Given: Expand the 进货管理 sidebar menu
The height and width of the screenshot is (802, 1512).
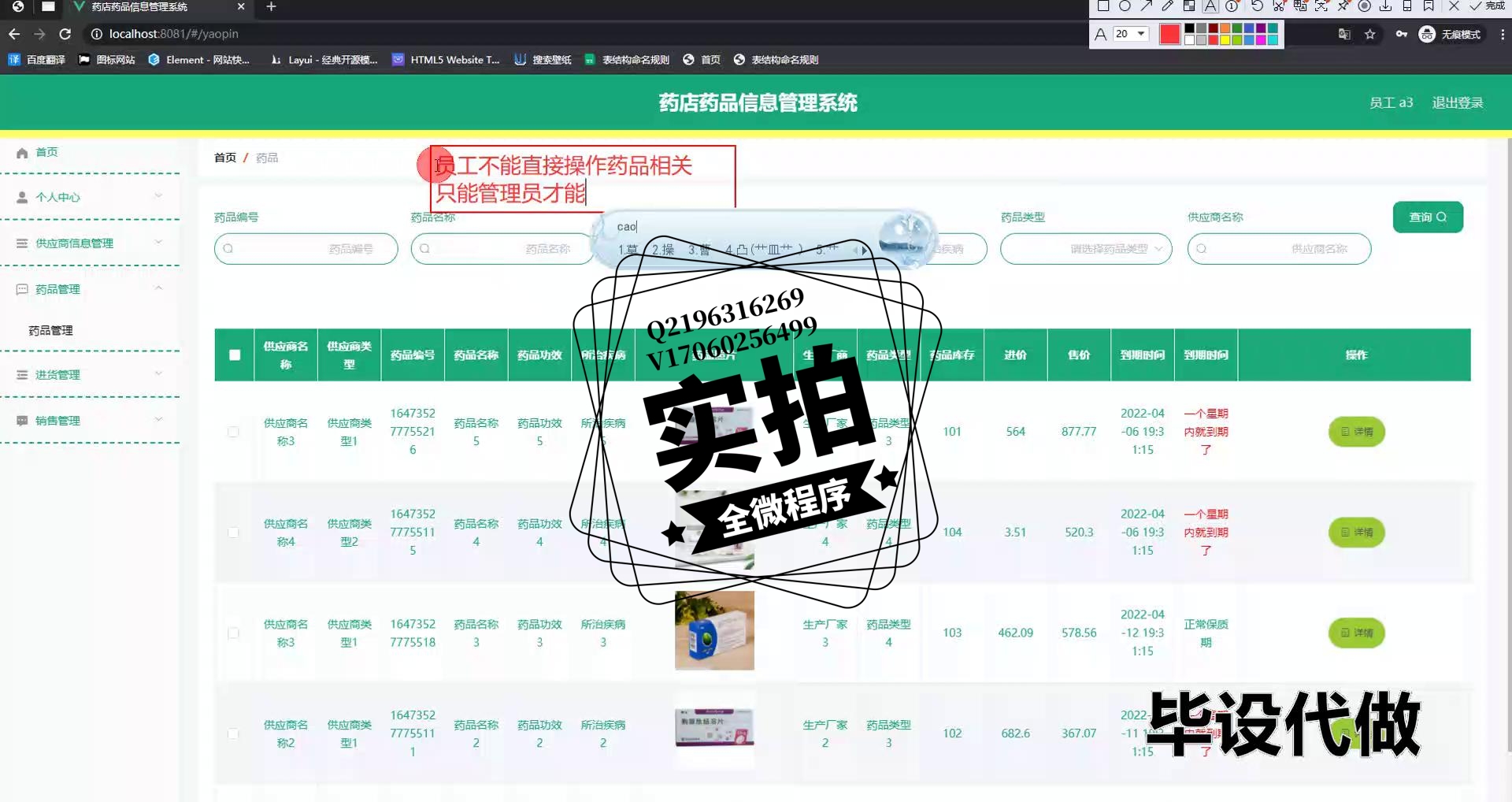Looking at the screenshot, I should point(90,375).
